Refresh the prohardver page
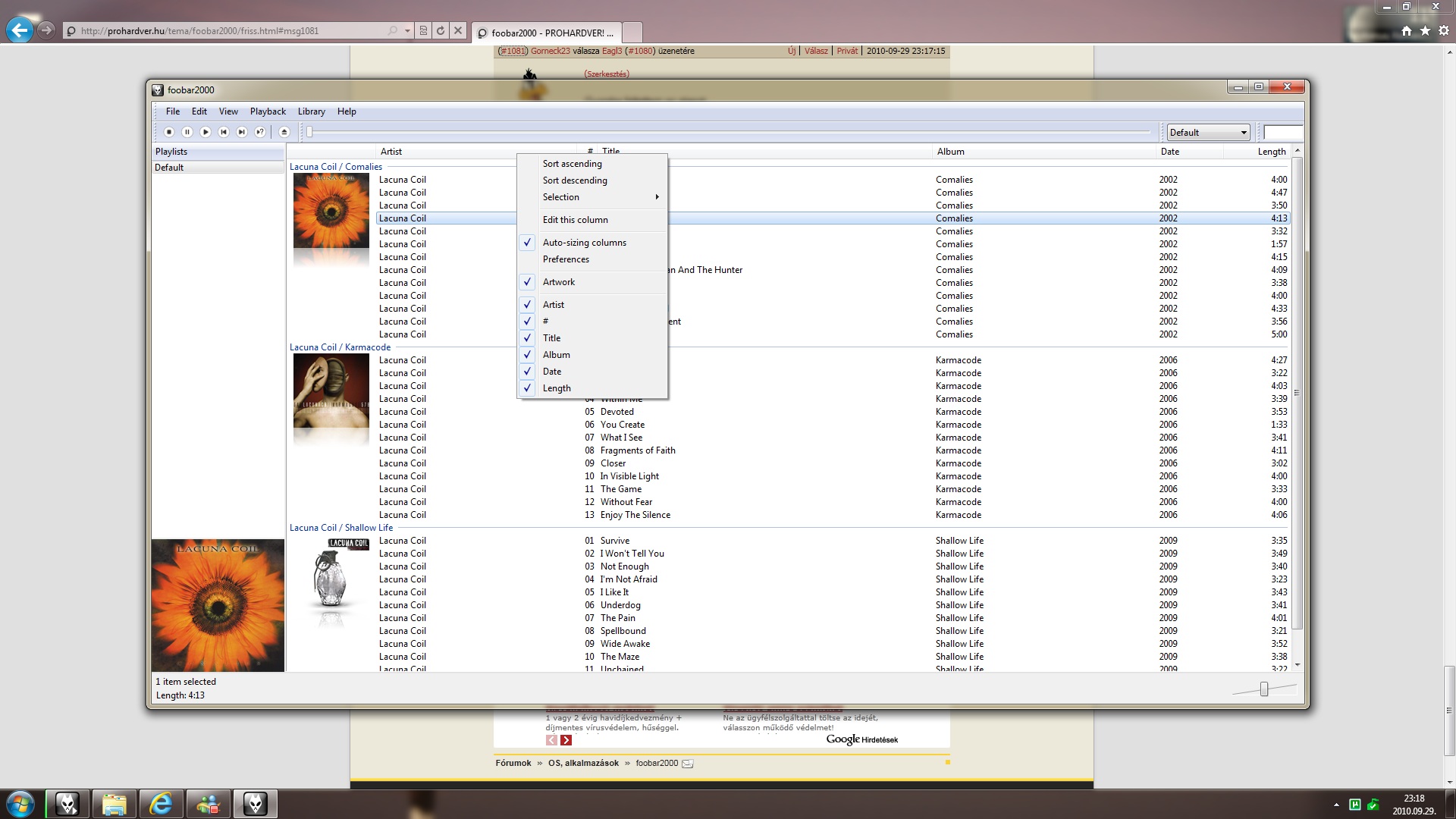The height and width of the screenshot is (819, 1456). point(441,31)
